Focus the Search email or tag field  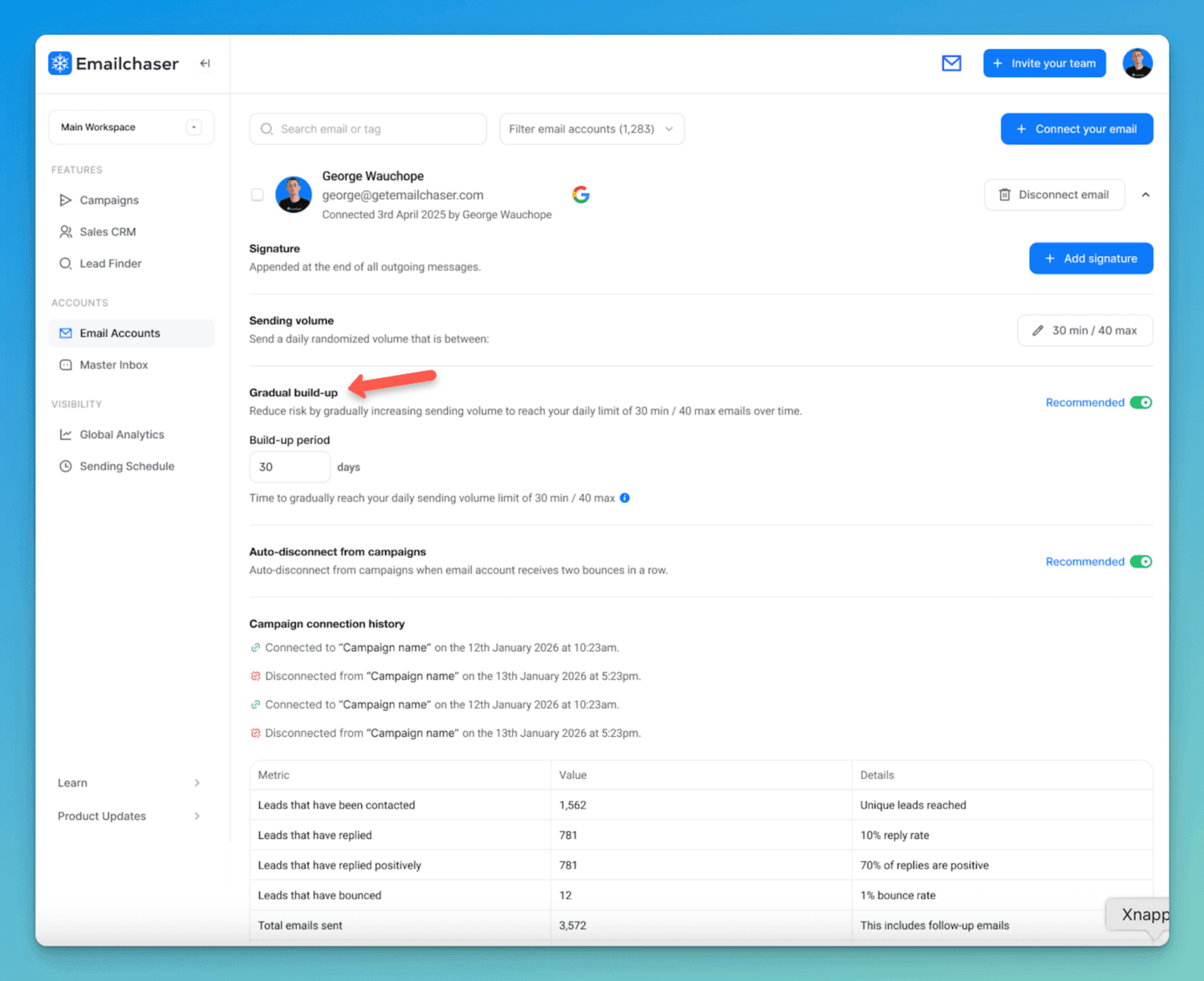pyautogui.click(x=368, y=129)
